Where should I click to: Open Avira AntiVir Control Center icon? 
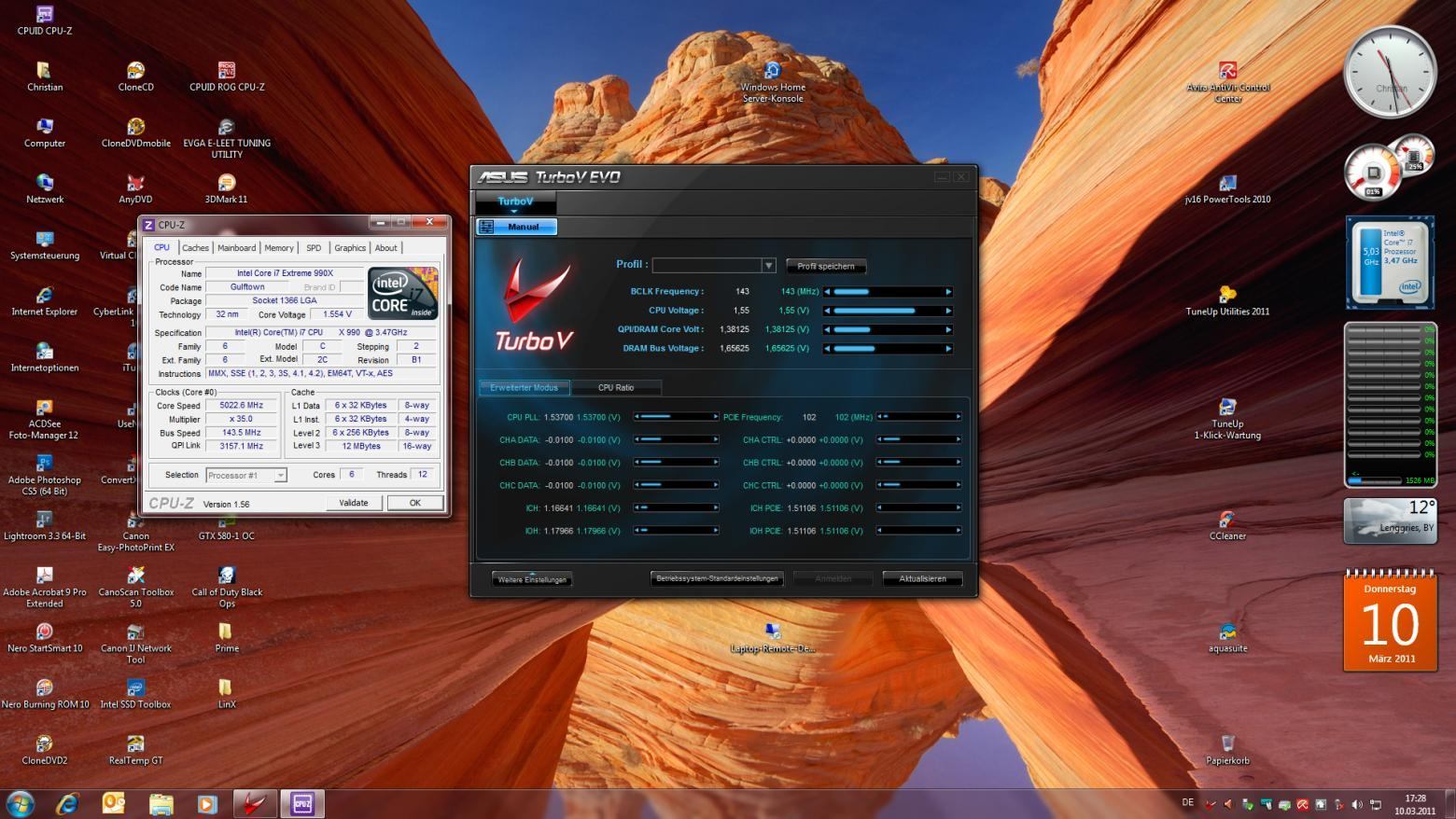(1227, 82)
